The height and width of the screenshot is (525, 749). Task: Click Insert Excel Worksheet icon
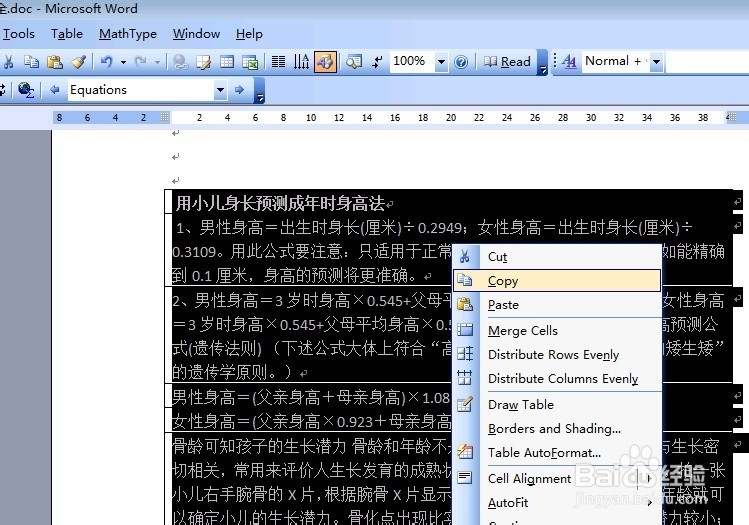(250, 62)
